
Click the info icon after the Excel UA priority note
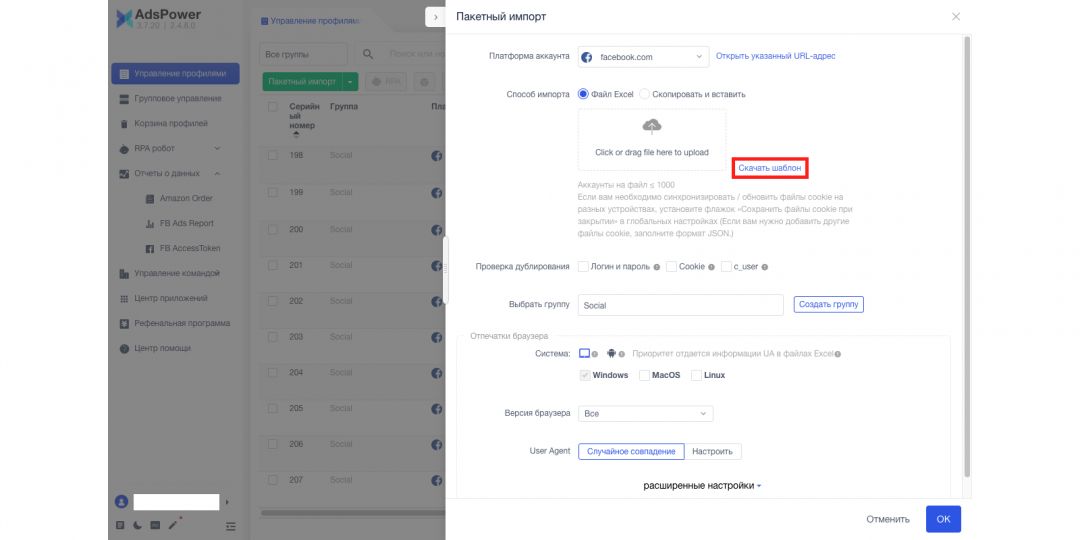point(838,354)
